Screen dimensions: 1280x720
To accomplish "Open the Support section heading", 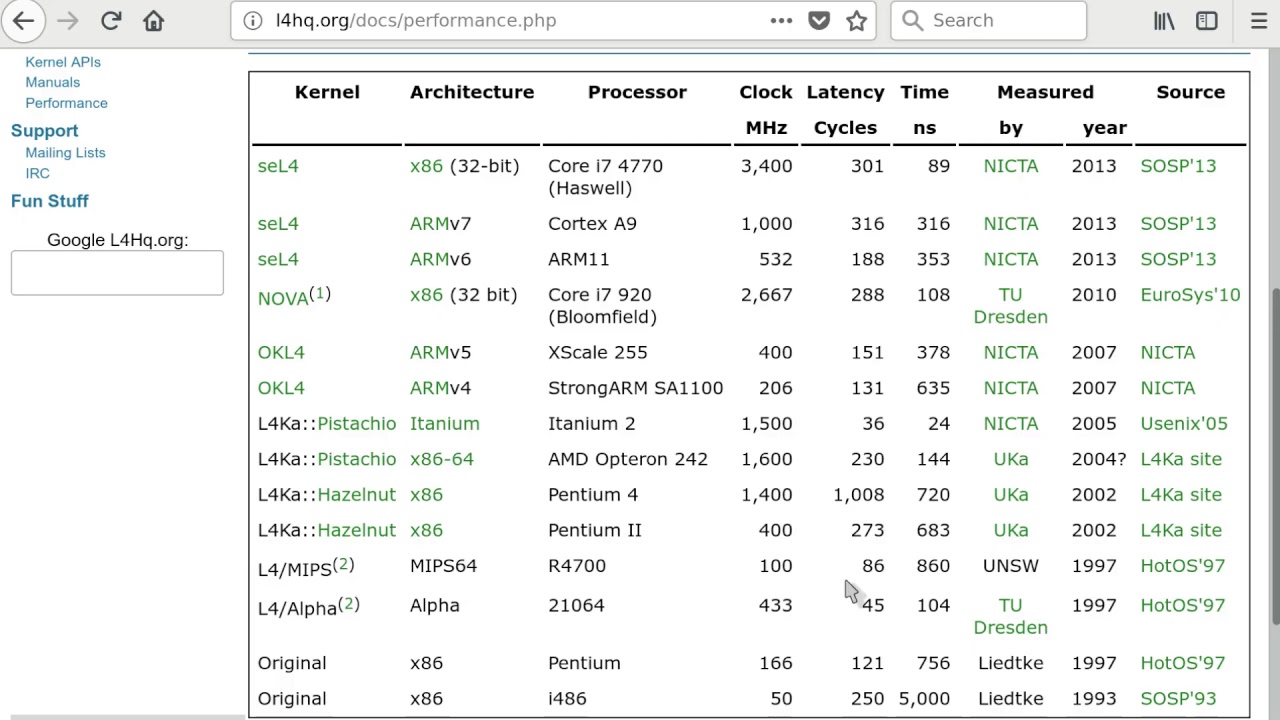I will tap(44, 131).
